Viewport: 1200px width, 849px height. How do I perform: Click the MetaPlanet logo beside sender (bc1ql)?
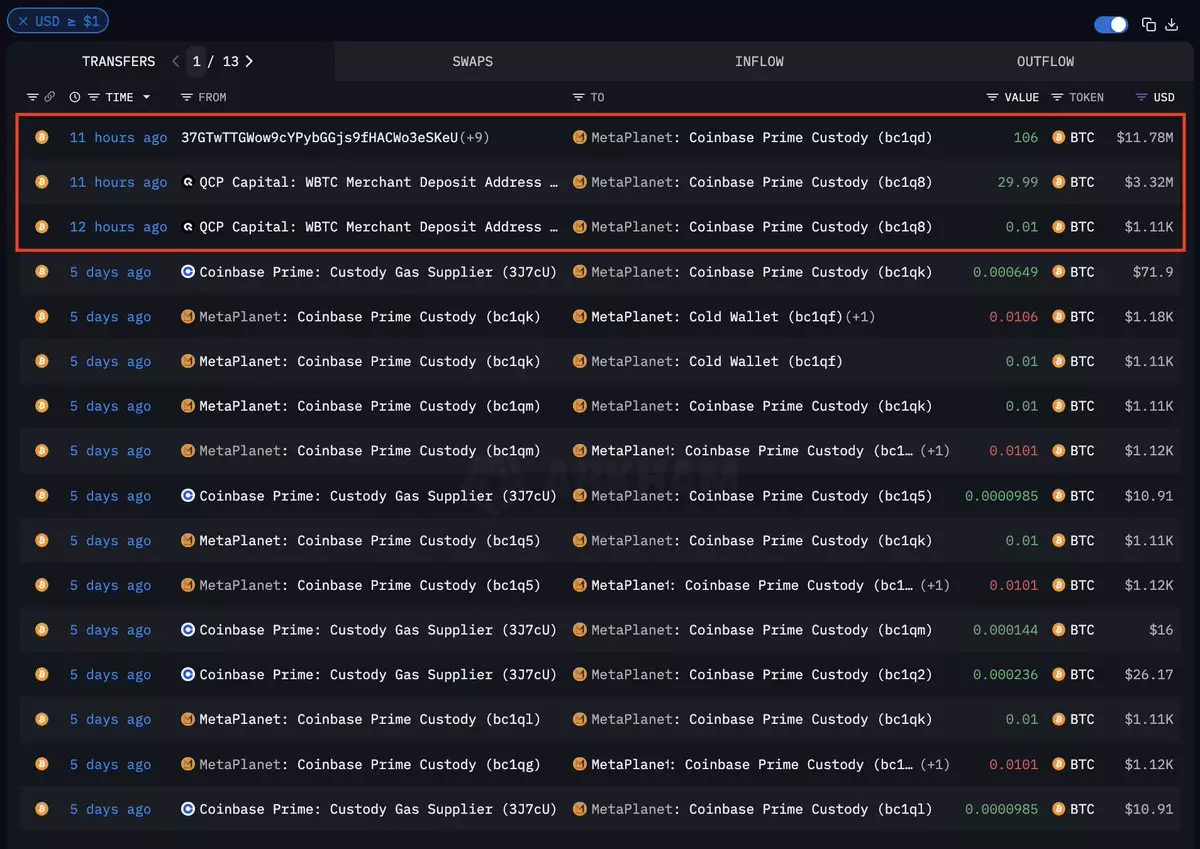click(x=187, y=719)
